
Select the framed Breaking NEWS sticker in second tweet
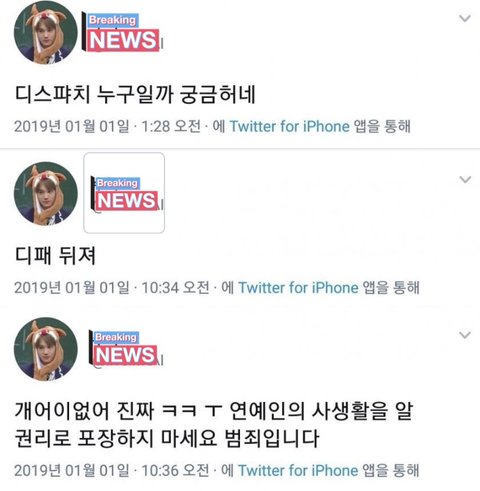coord(124,193)
